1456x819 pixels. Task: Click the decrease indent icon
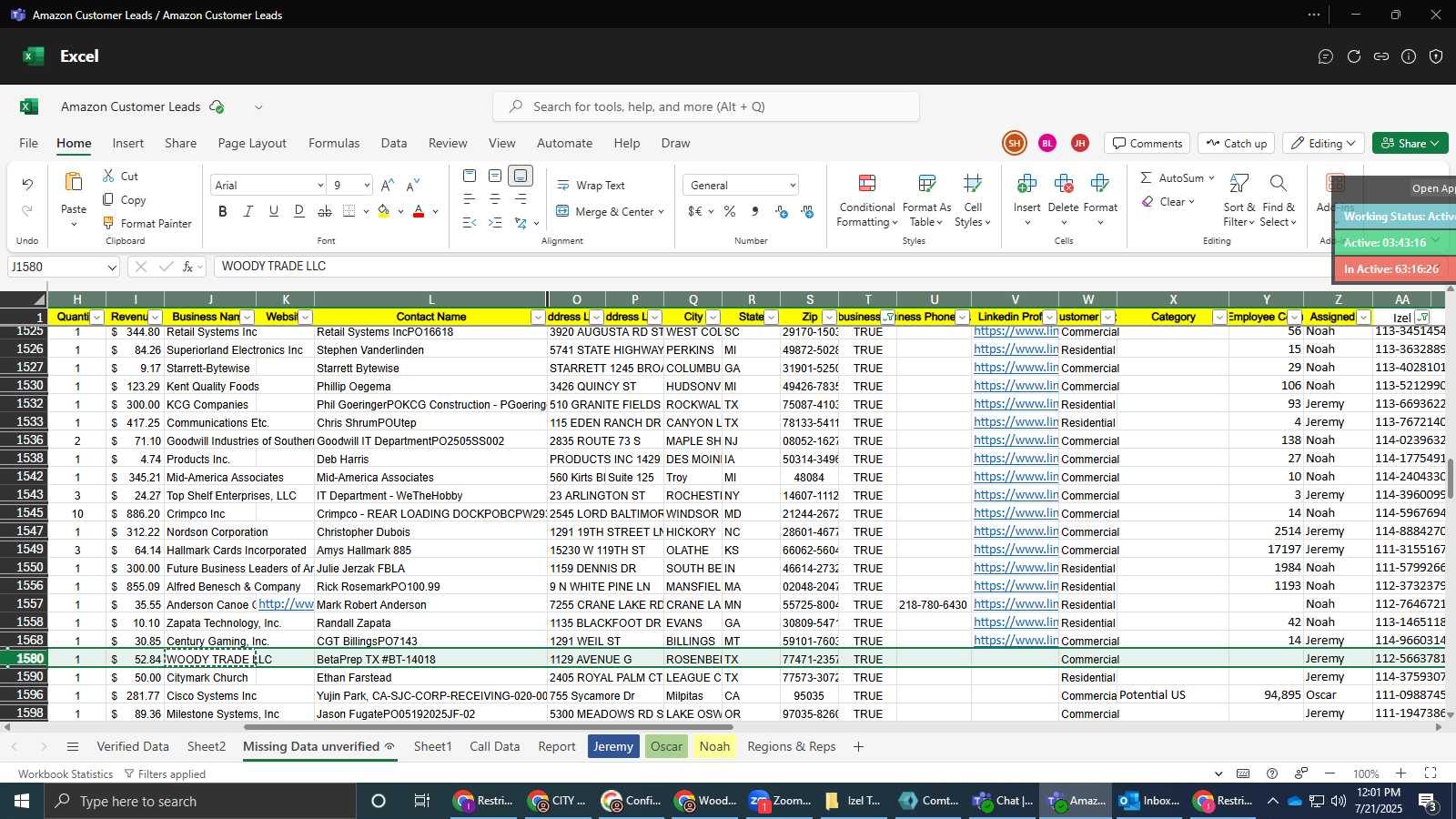(x=470, y=223)
